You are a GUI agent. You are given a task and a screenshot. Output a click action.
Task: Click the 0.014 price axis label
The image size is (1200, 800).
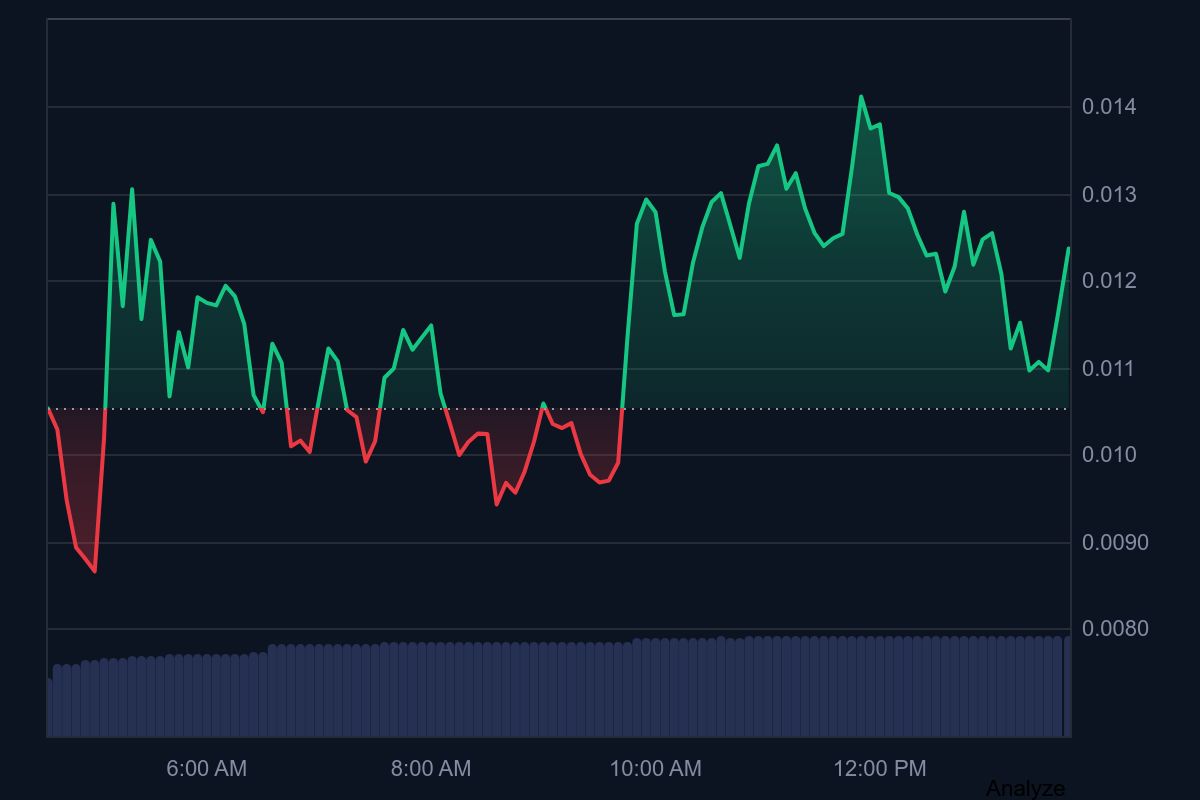1109,107
